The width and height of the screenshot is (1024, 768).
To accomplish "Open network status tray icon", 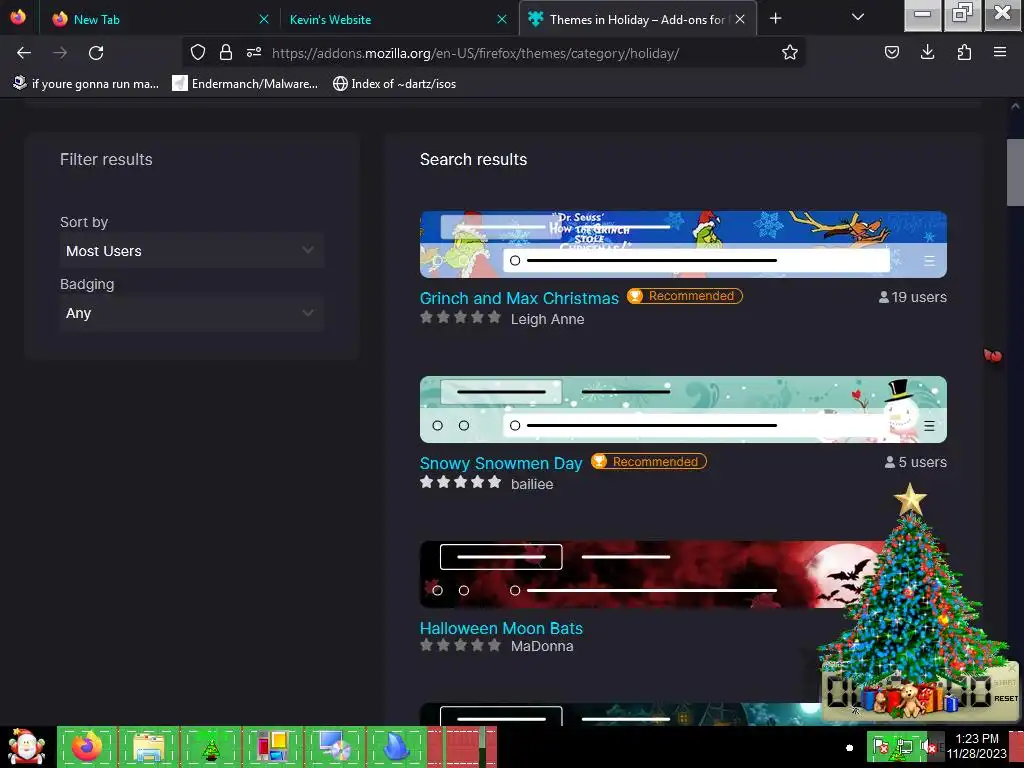I will point(904,747).
